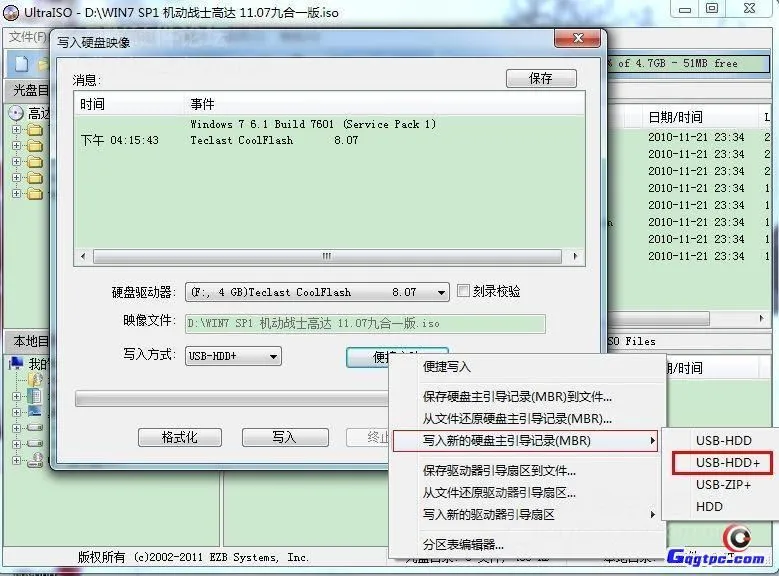Image resolution: width=779 pixels, height=576 pixels.
Task: Click file list horizontal scroll right arrow
Action: [761, 318]
